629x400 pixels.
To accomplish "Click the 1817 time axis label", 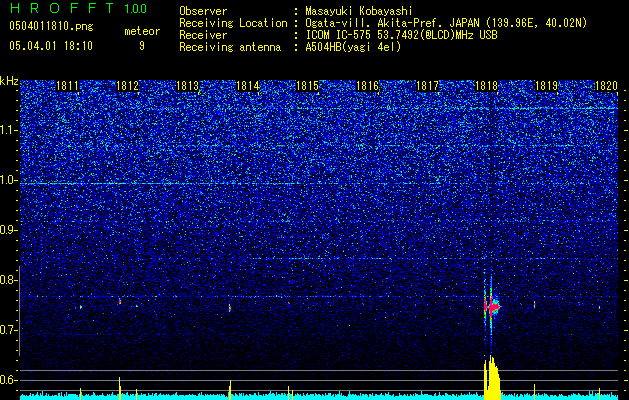I will pyautogui.click(x=427, y=86).
